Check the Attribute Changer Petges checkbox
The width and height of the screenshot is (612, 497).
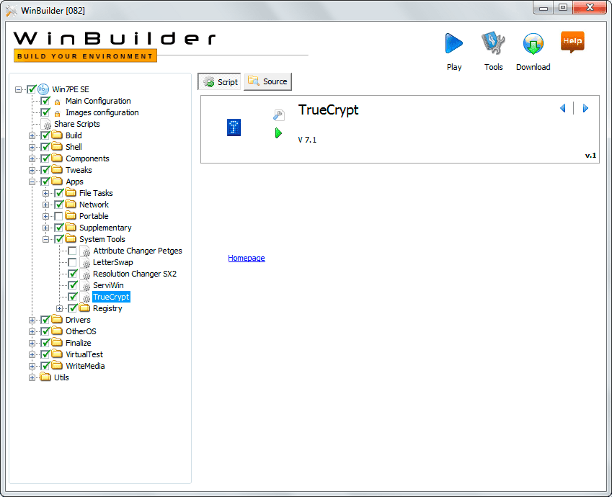click(72, 251)
